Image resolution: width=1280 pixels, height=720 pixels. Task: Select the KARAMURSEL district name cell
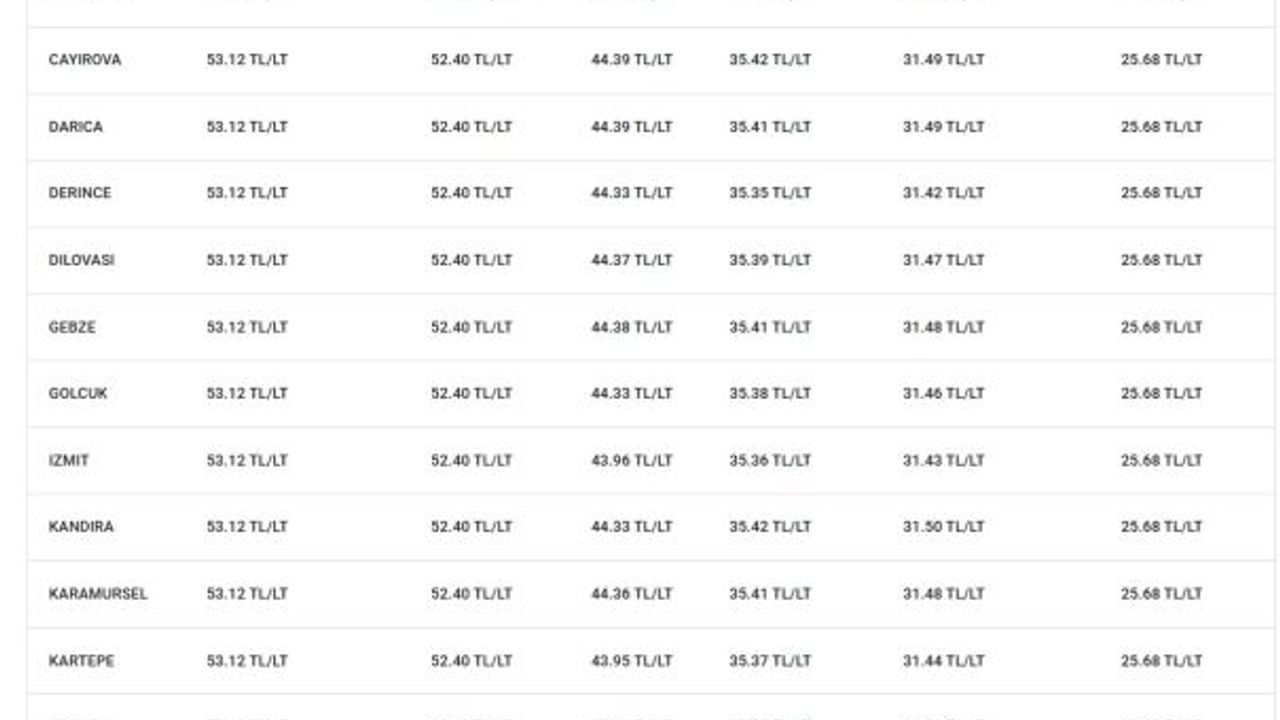(x=98, y=593)
